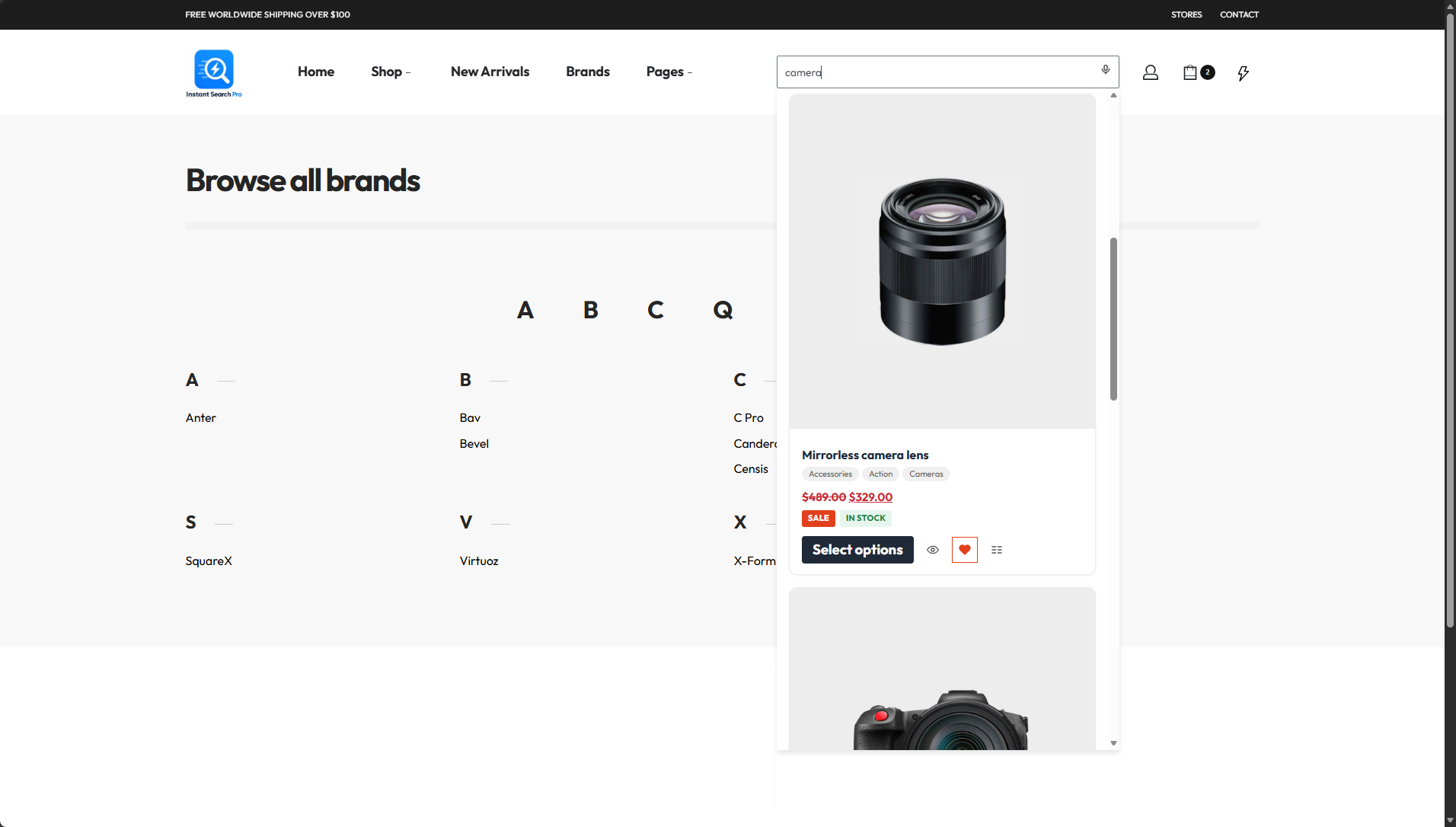Go to Home page

pyautogui.click(x=316, y=72)
